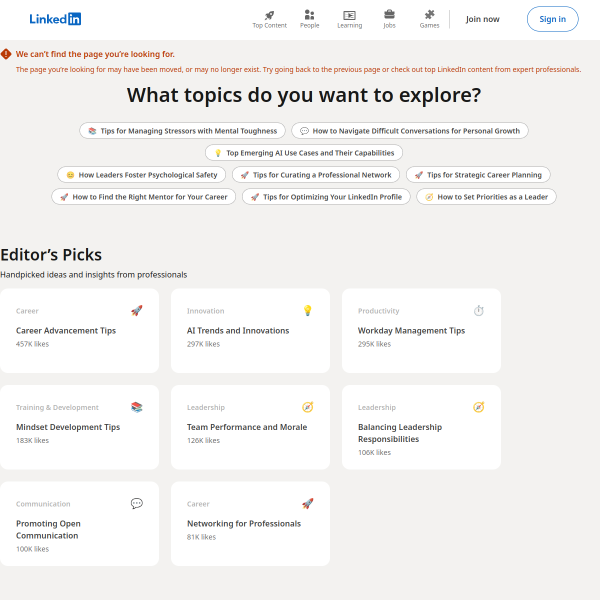Click rocket icon on Career Advancement Tips card
The height and width of the screenshot is (600, 600).
(x=136, y=311)
